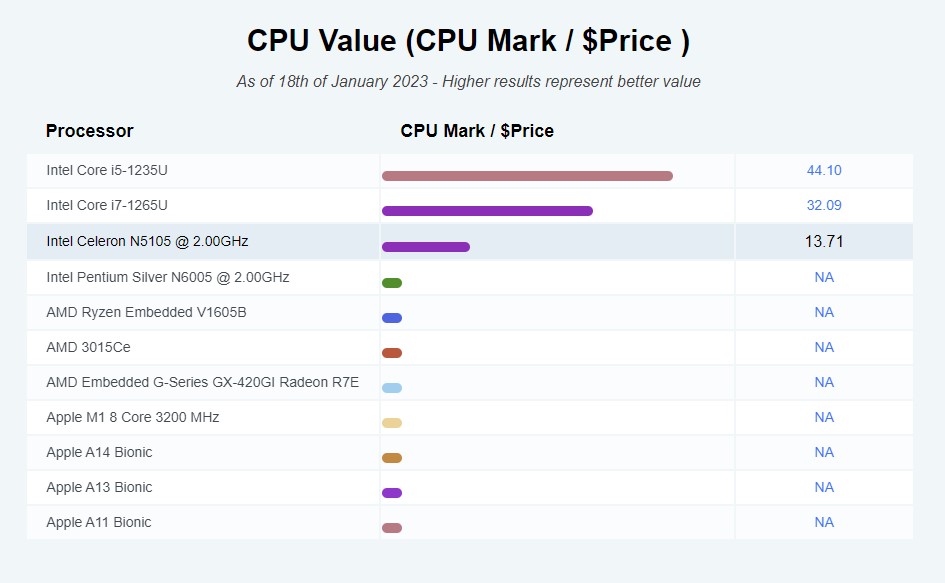Open the AMD Ryzen Embedded V1605B link
This screenshot has width=945, height=583.
[146, 312]
